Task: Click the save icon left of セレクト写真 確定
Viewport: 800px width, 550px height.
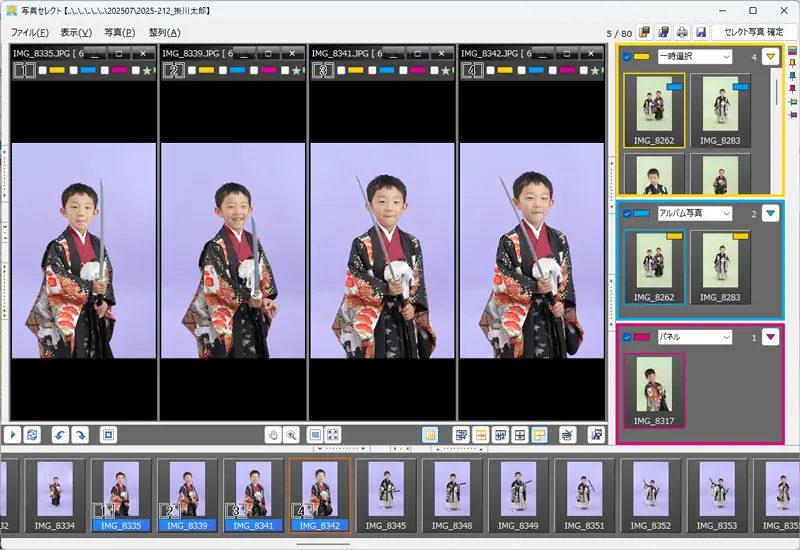Action: tap(701, 32)
